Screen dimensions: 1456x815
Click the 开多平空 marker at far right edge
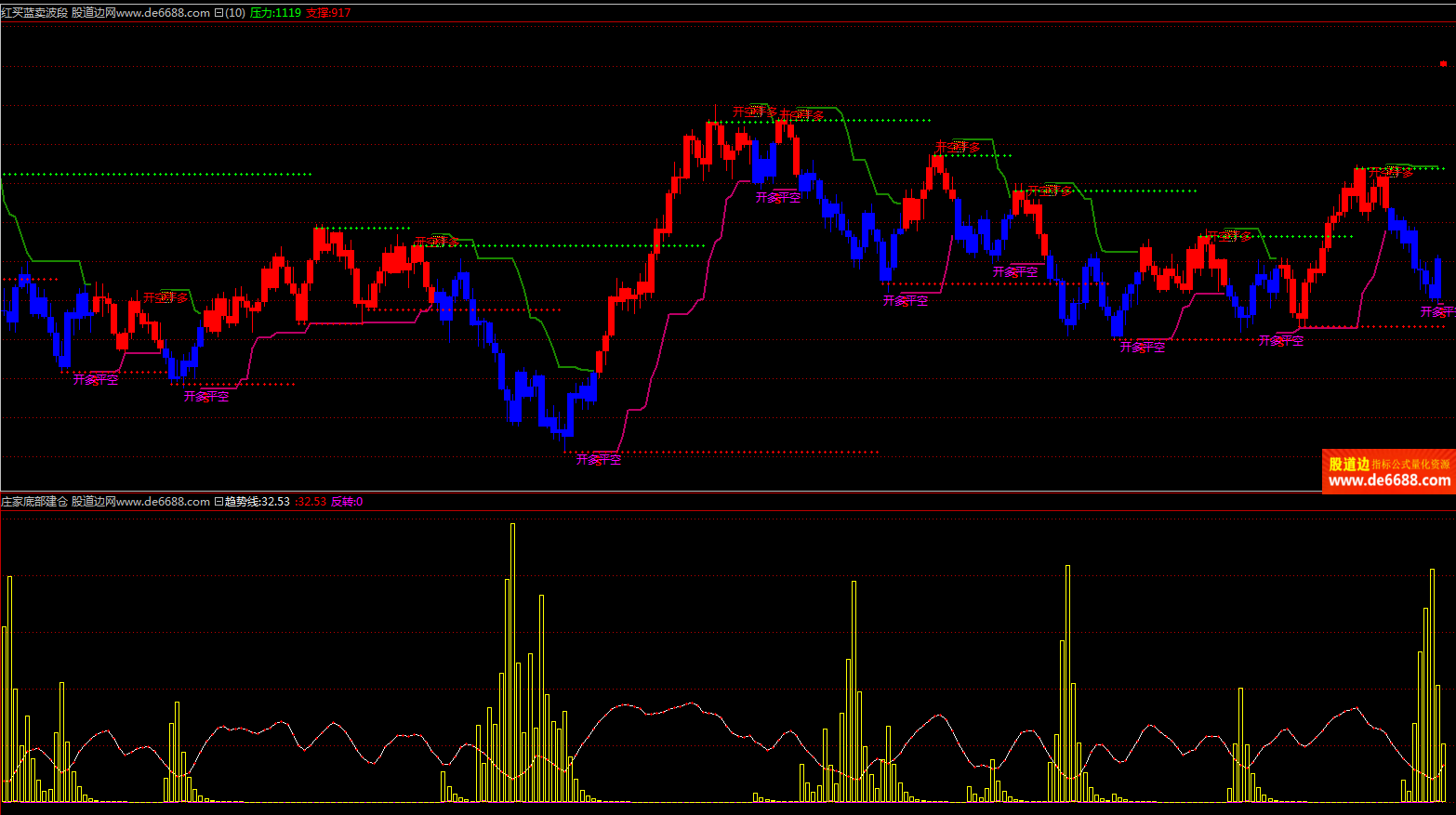click(x=1437, y=312)
